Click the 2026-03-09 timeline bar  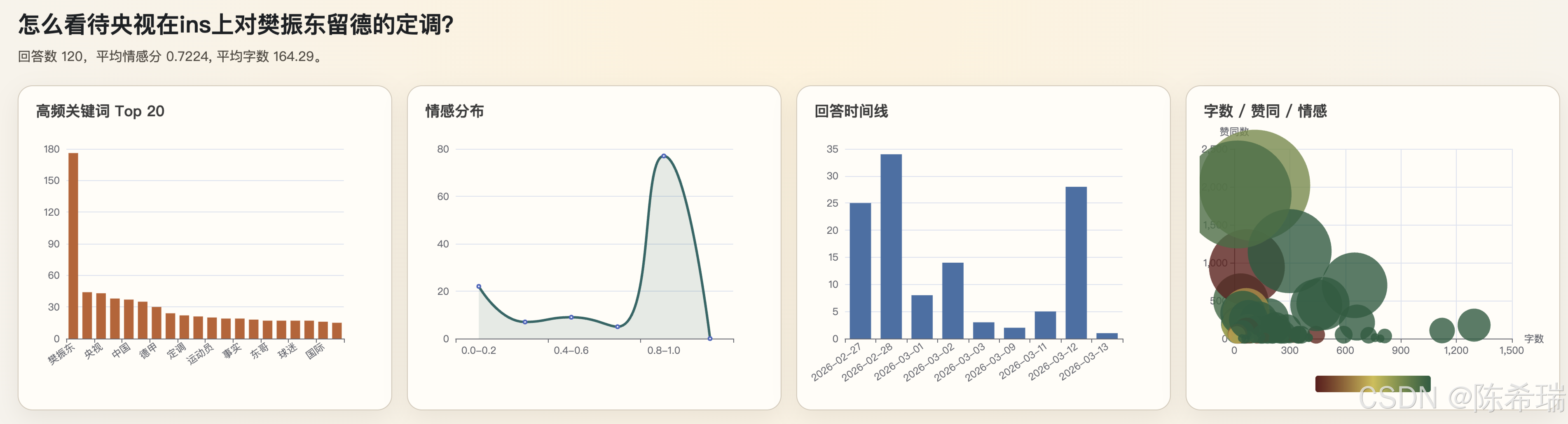(1015, 333)
